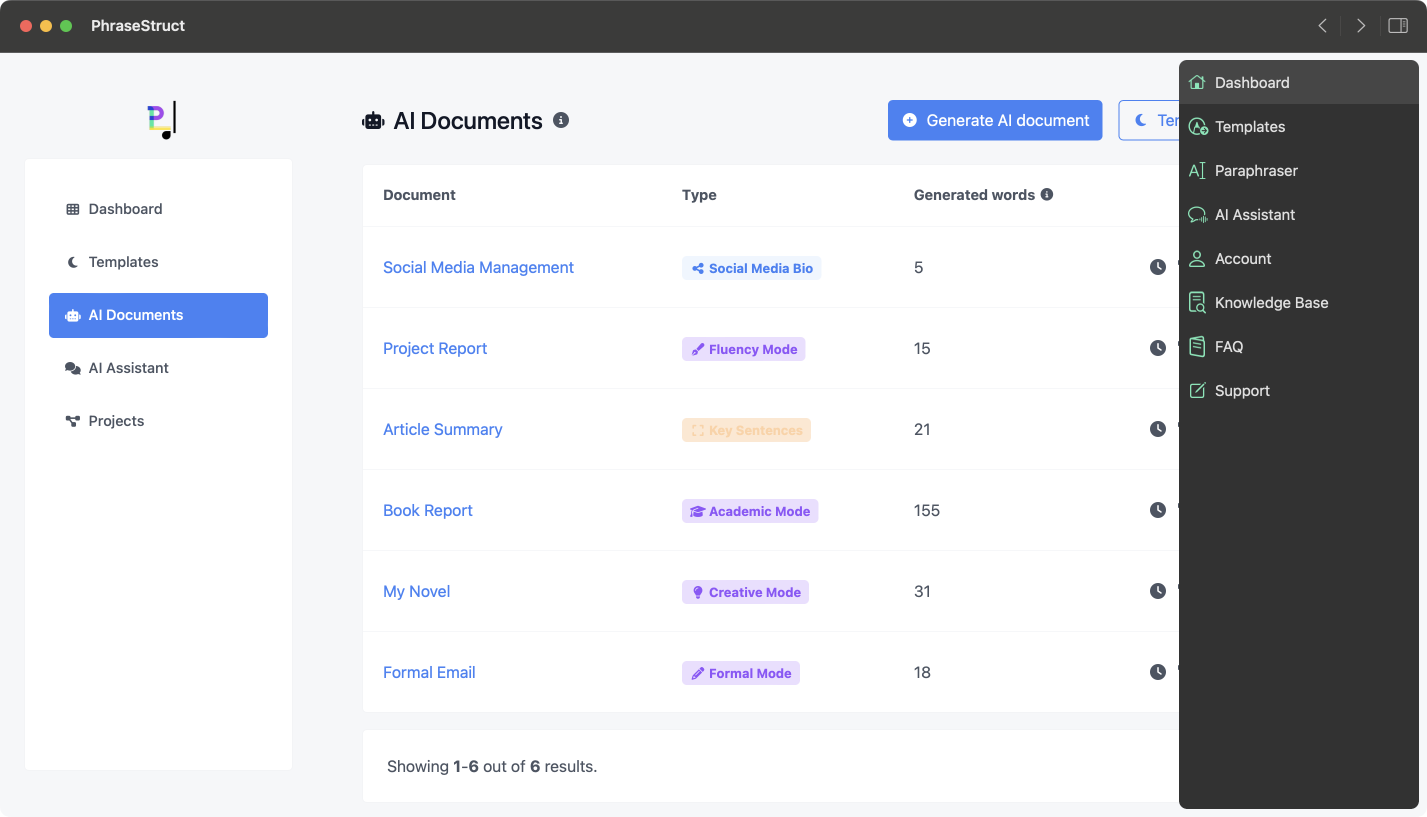Open Paraphraser from the dropdown menu
Viewport: 1427px width, 817px height.
coord(1255,171)
